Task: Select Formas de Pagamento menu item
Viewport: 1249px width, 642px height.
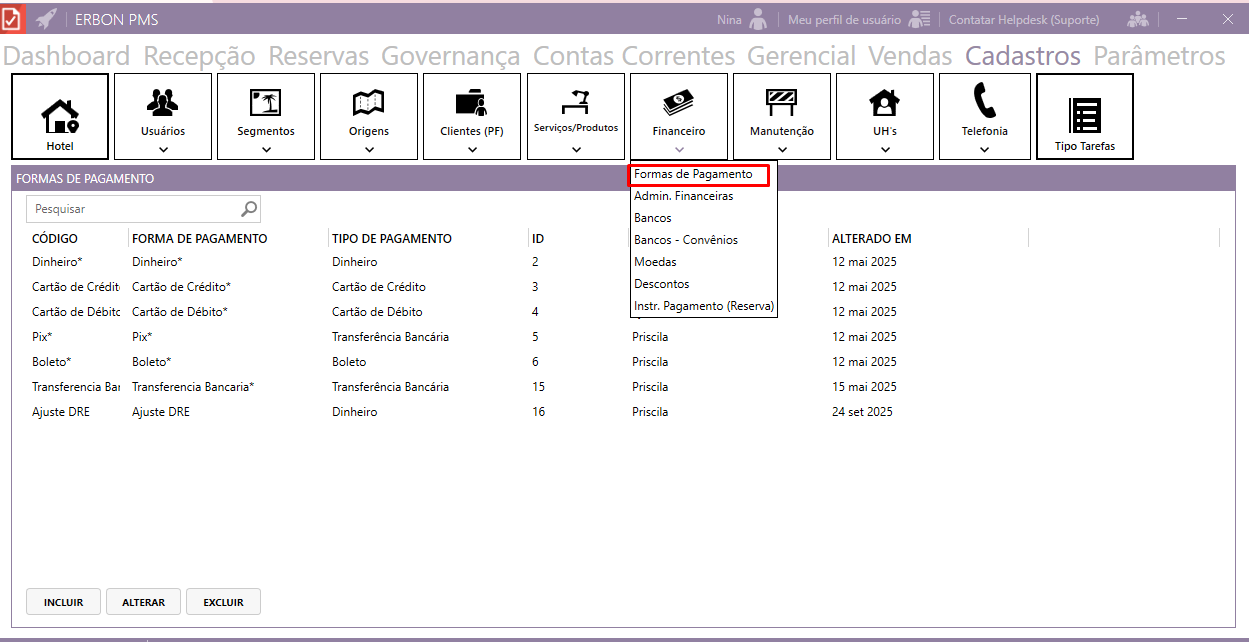Action: pos(693,174)
